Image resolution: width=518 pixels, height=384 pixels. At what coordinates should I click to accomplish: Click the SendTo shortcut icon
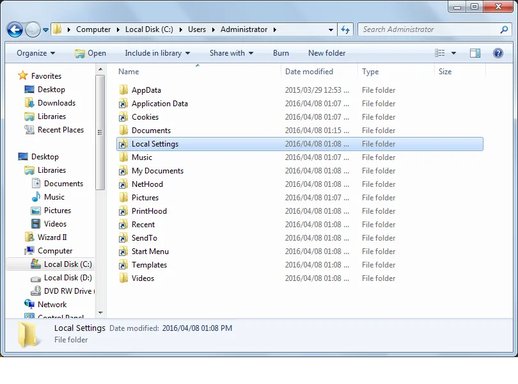[x=123, y=238]
